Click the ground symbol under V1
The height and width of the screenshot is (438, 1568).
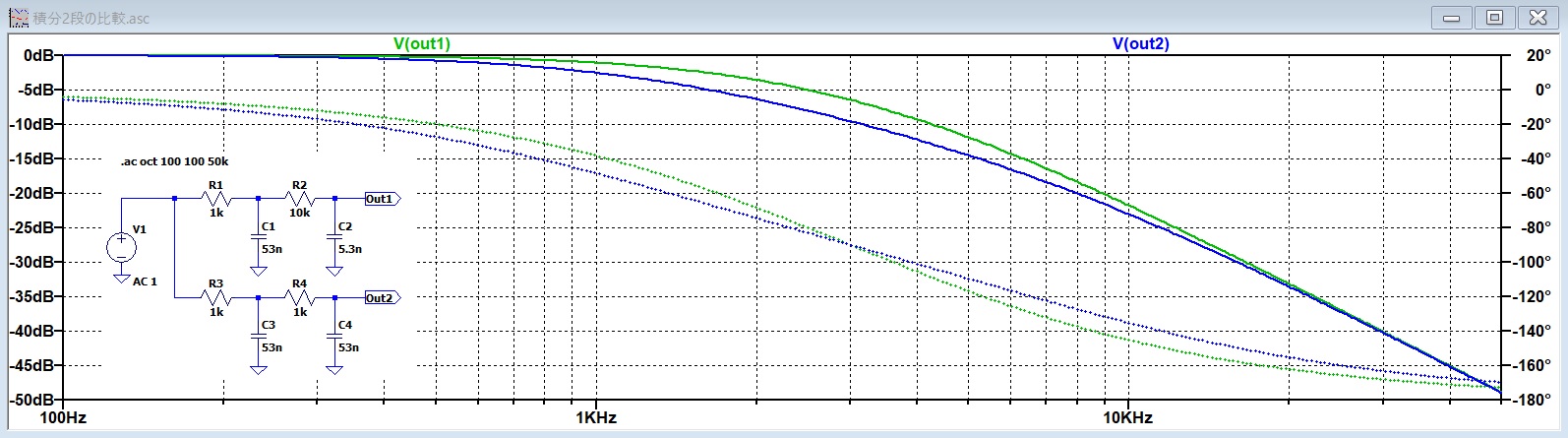tap(121, 279)
